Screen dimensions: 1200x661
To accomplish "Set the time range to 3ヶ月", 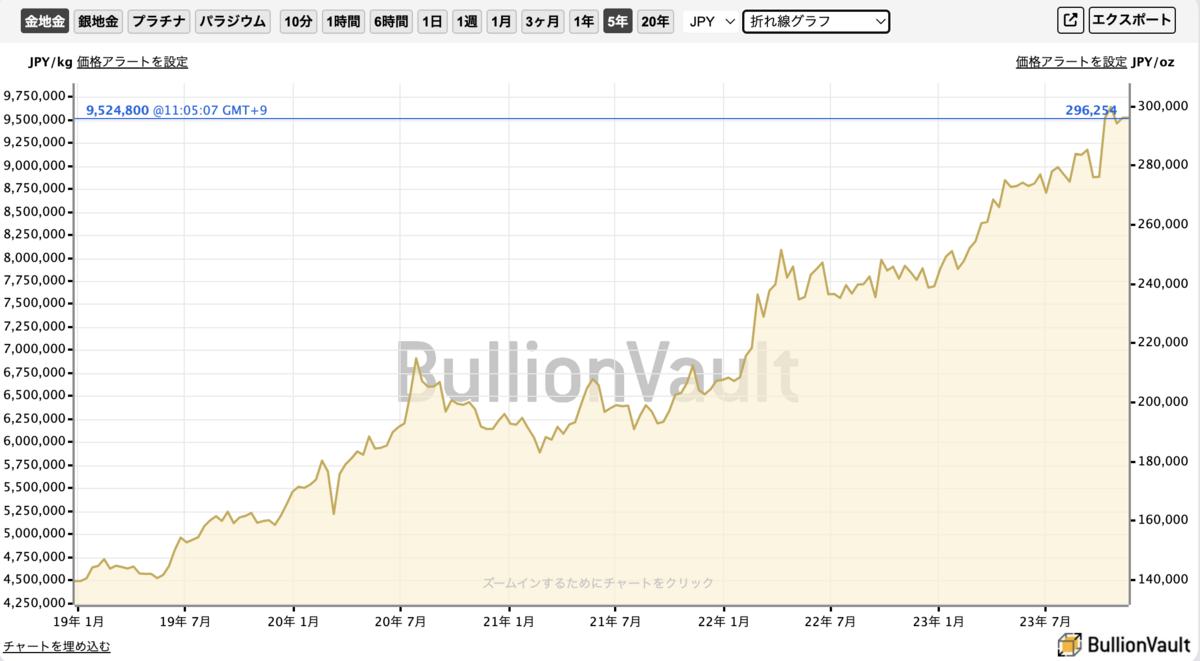I will [x=542, y=21].
